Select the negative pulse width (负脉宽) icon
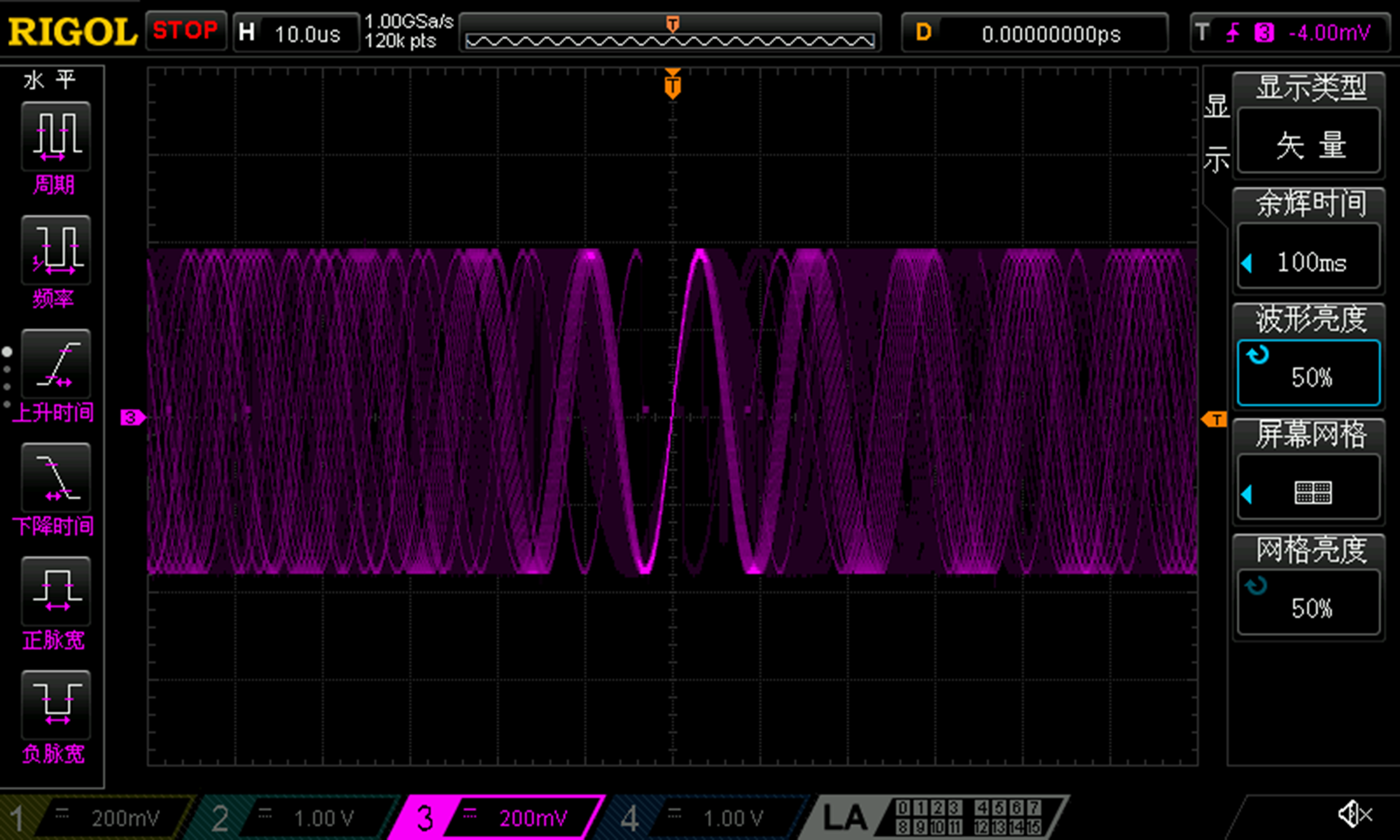This screenshot has height=840, width=1400. coord(55,705)
